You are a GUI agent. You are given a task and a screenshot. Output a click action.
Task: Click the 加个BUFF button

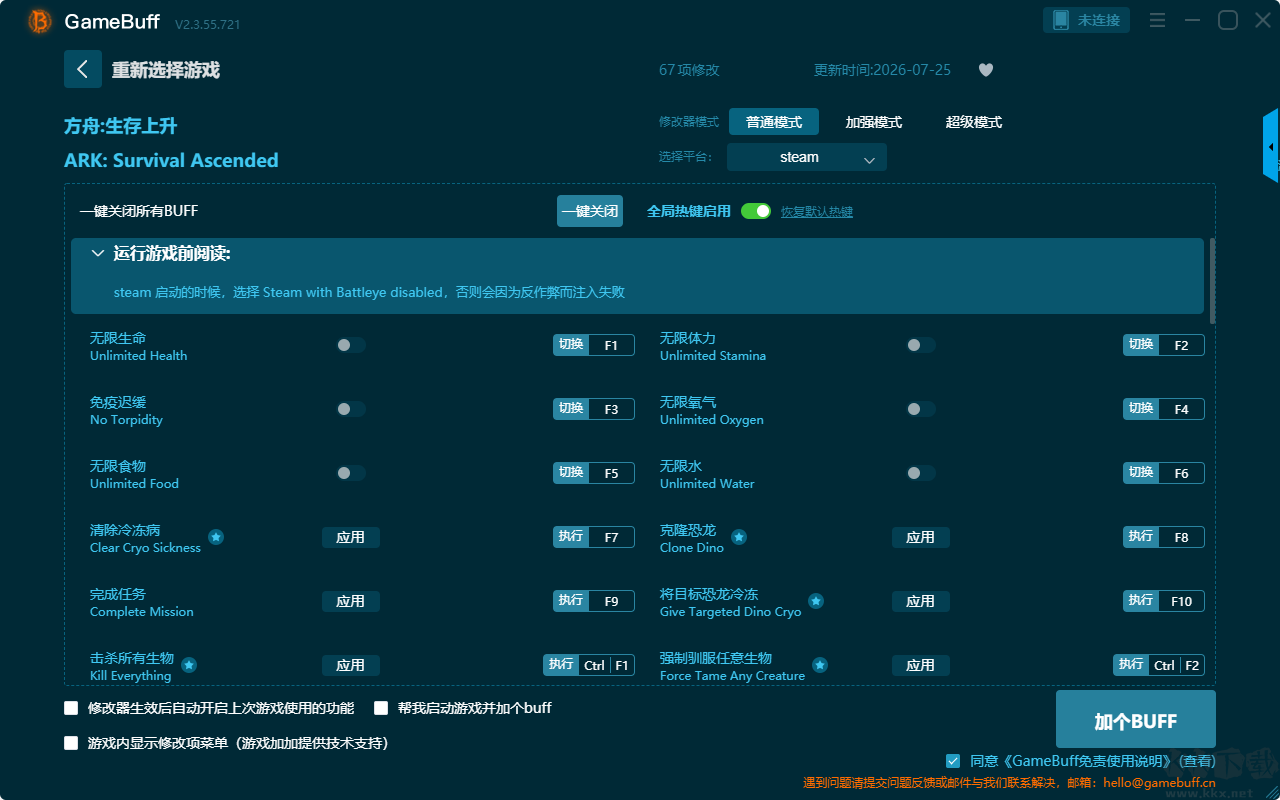click(x=1136, y=719)
